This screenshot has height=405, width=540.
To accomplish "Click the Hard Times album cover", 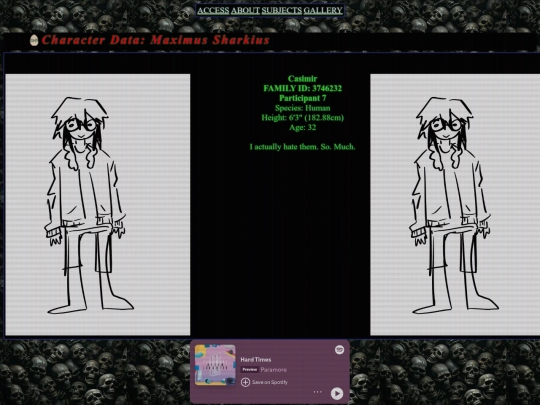I will click(x=215, y=365).
